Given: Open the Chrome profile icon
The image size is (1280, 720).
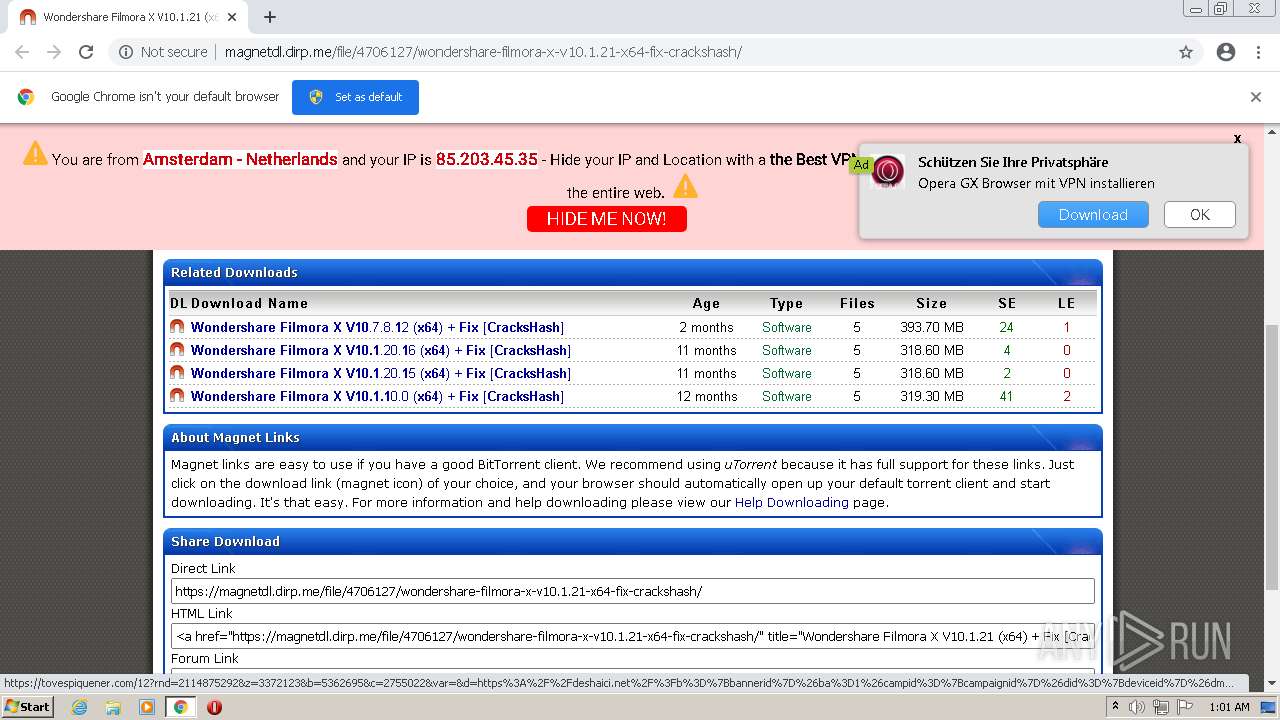Looking at the screenshot, I should 1226,52.
